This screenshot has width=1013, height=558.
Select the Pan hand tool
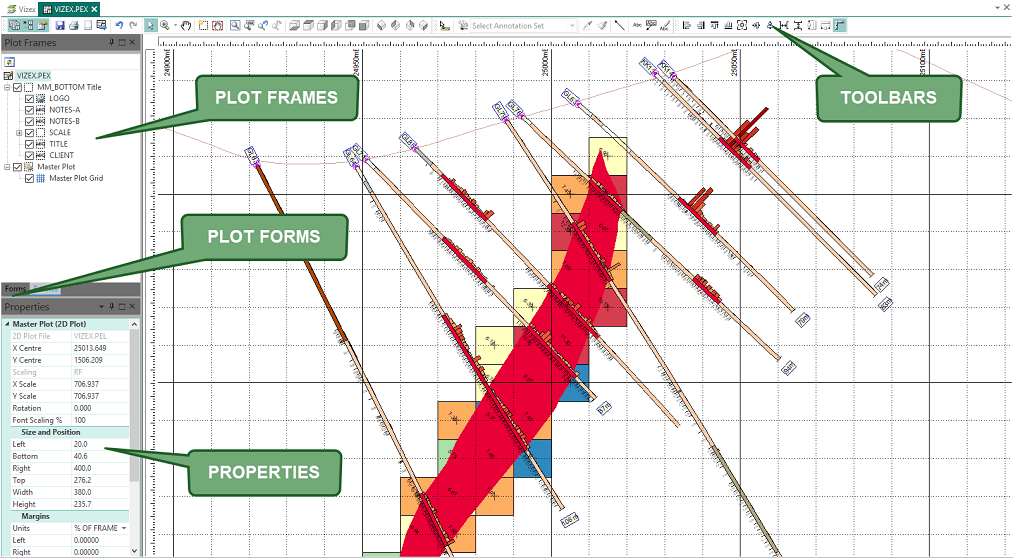click(x=186, y=25)
